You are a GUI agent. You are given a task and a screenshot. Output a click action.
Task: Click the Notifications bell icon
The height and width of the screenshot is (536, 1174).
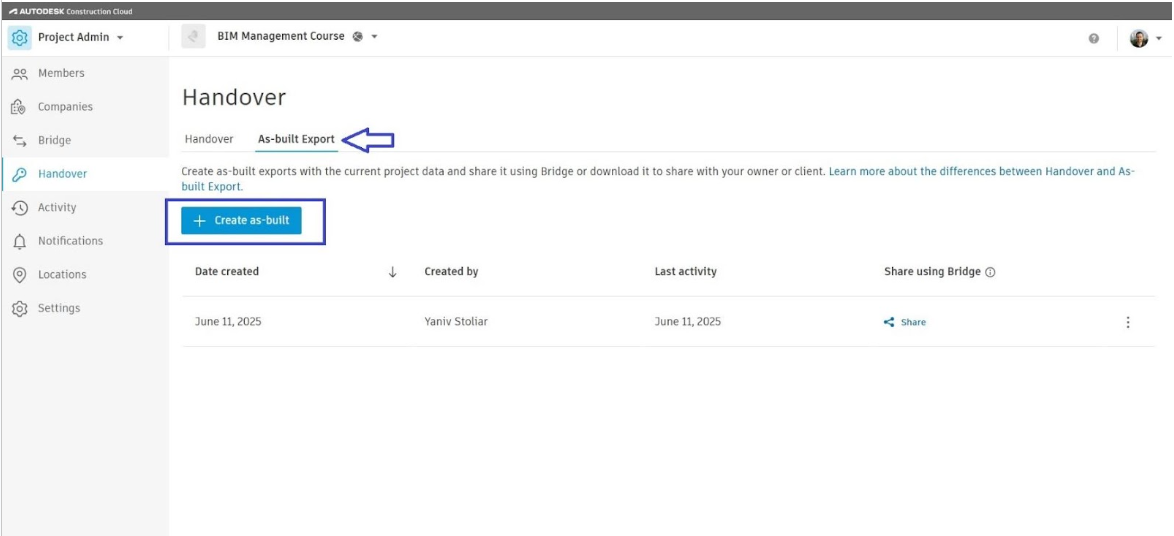tap(18, 241)
